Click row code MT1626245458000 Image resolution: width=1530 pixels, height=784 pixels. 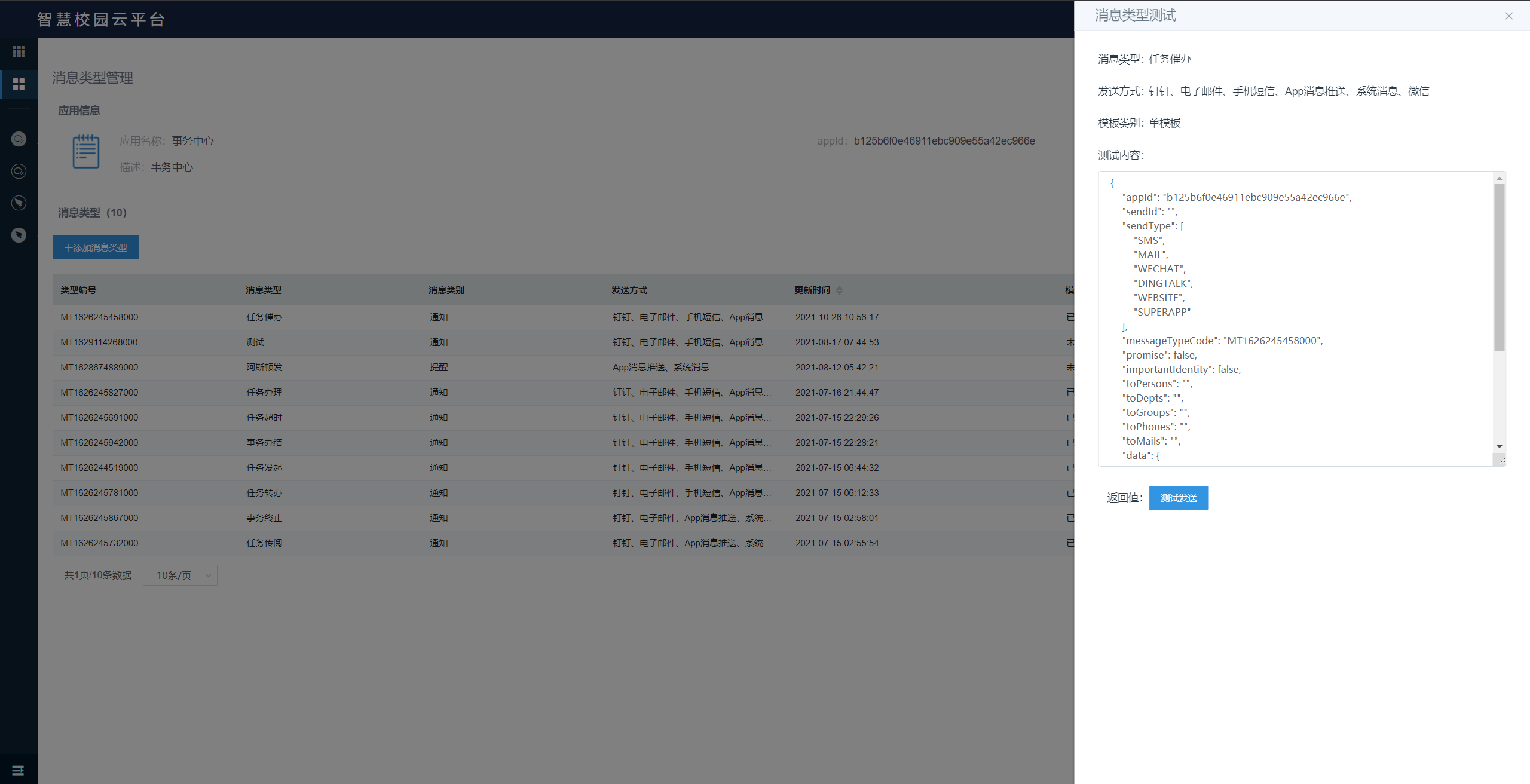click(99, 317)
